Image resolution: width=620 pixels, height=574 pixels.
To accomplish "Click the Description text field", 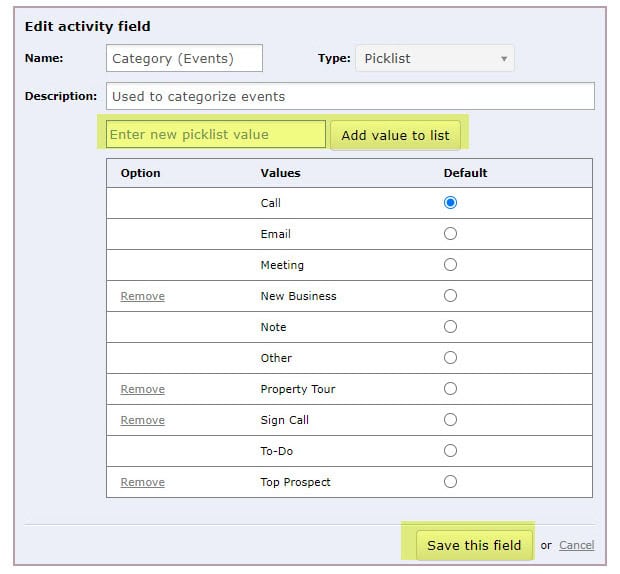I will coord(350,96).
